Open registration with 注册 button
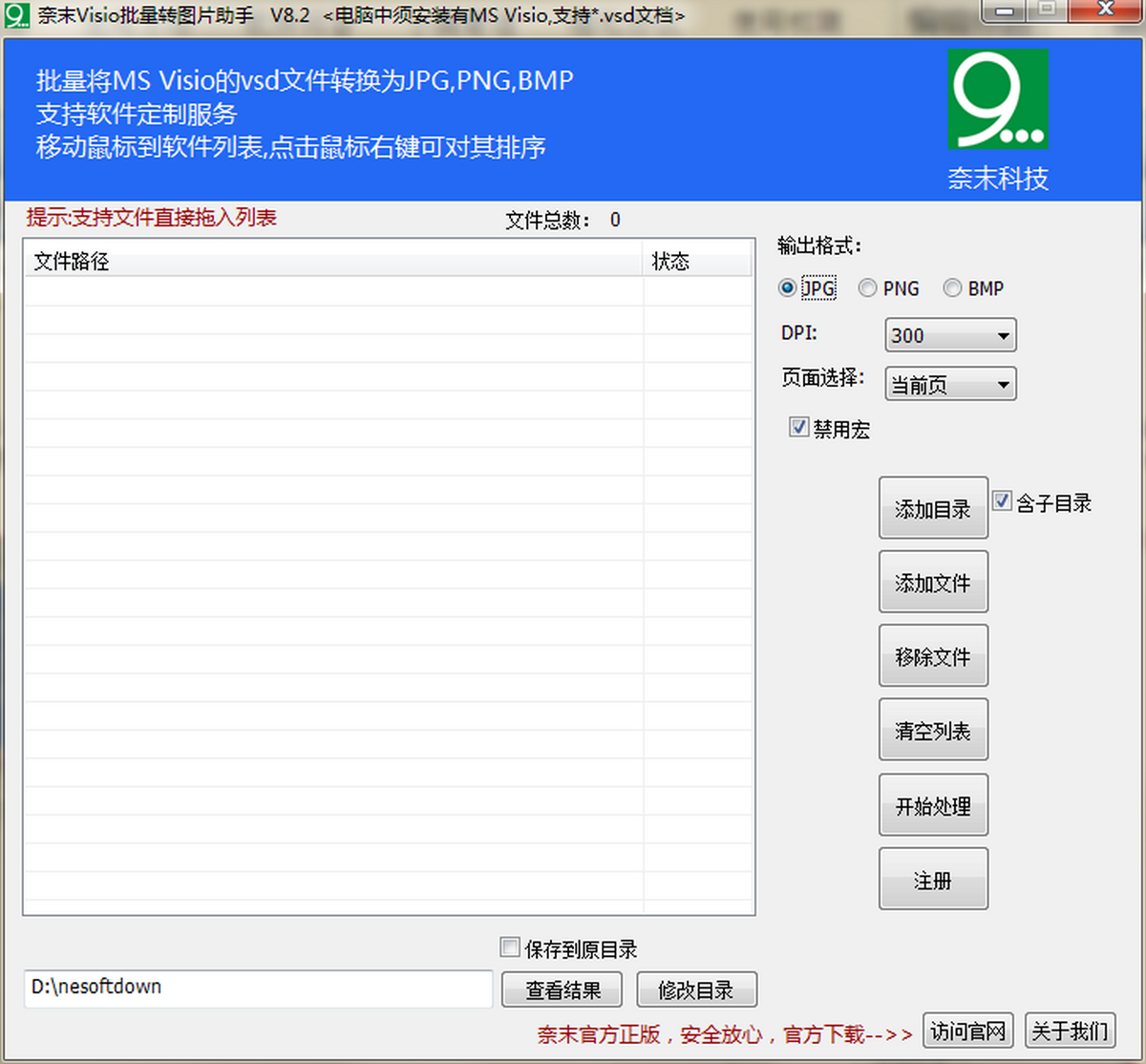The image size is (1146, 1064). [933, 879]
